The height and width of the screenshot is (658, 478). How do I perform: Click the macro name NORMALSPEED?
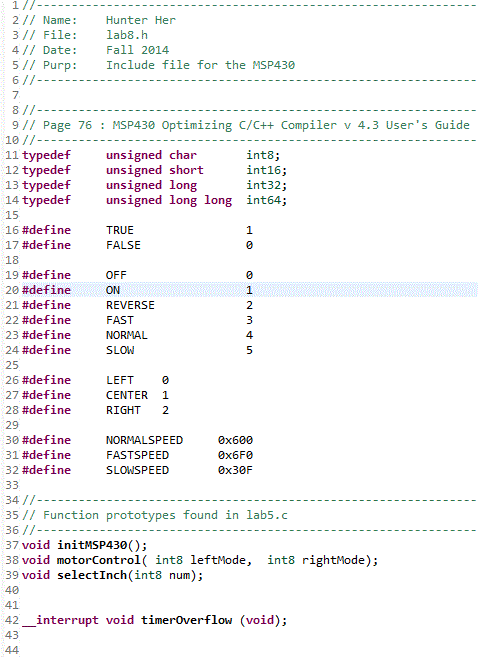tap(144, 440)
